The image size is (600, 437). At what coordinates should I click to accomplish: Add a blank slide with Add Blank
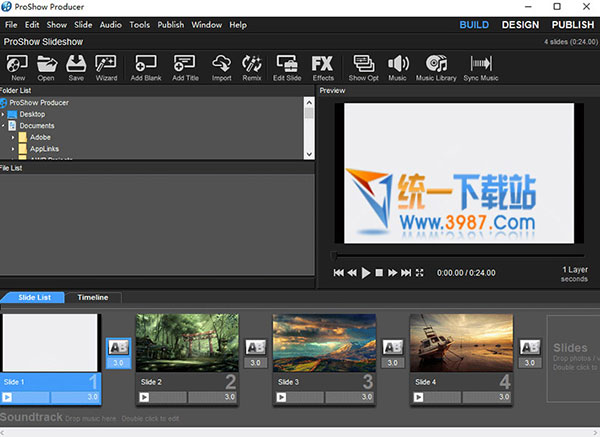tap(146, 68)
